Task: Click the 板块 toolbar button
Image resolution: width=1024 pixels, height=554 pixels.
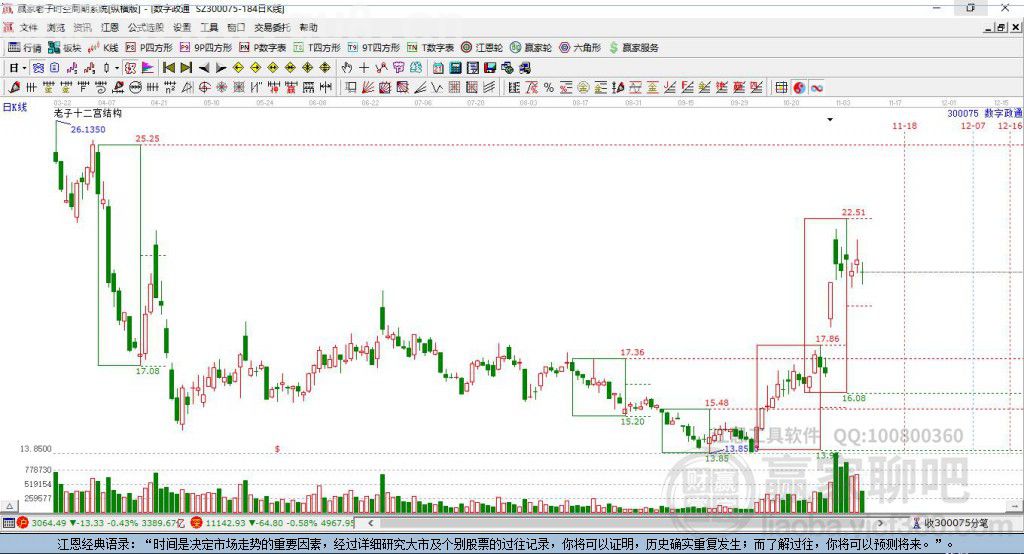Action: click(65, 48)
